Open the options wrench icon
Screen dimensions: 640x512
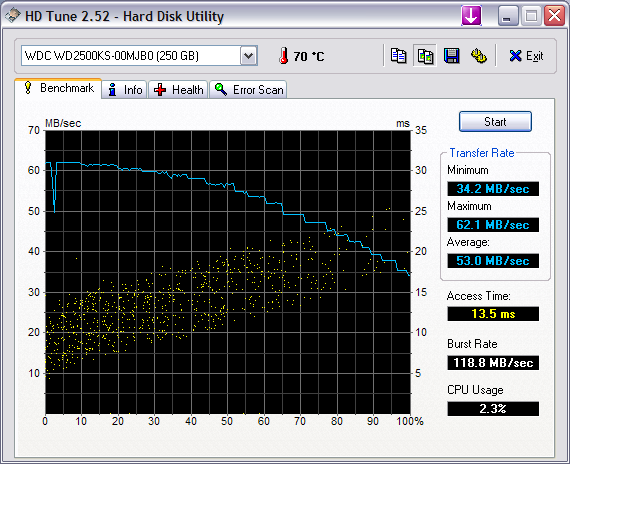(x=478, y=56)
